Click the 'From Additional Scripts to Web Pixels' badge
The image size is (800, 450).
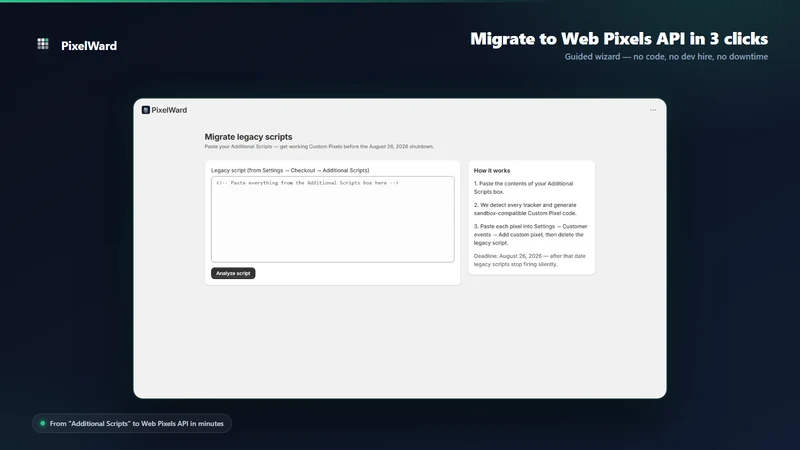[x=132, y=423]
